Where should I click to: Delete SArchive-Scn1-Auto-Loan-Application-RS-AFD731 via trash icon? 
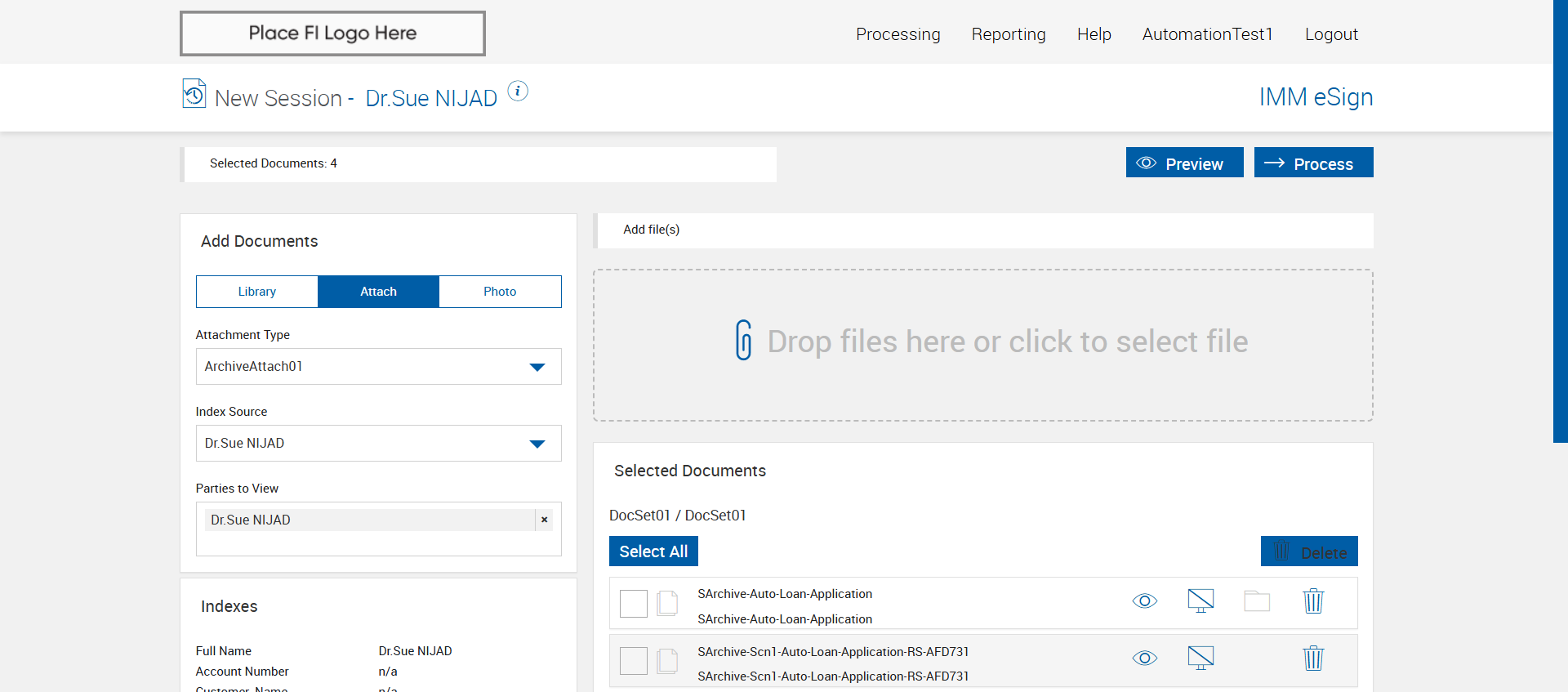[x=1313, y=659]
